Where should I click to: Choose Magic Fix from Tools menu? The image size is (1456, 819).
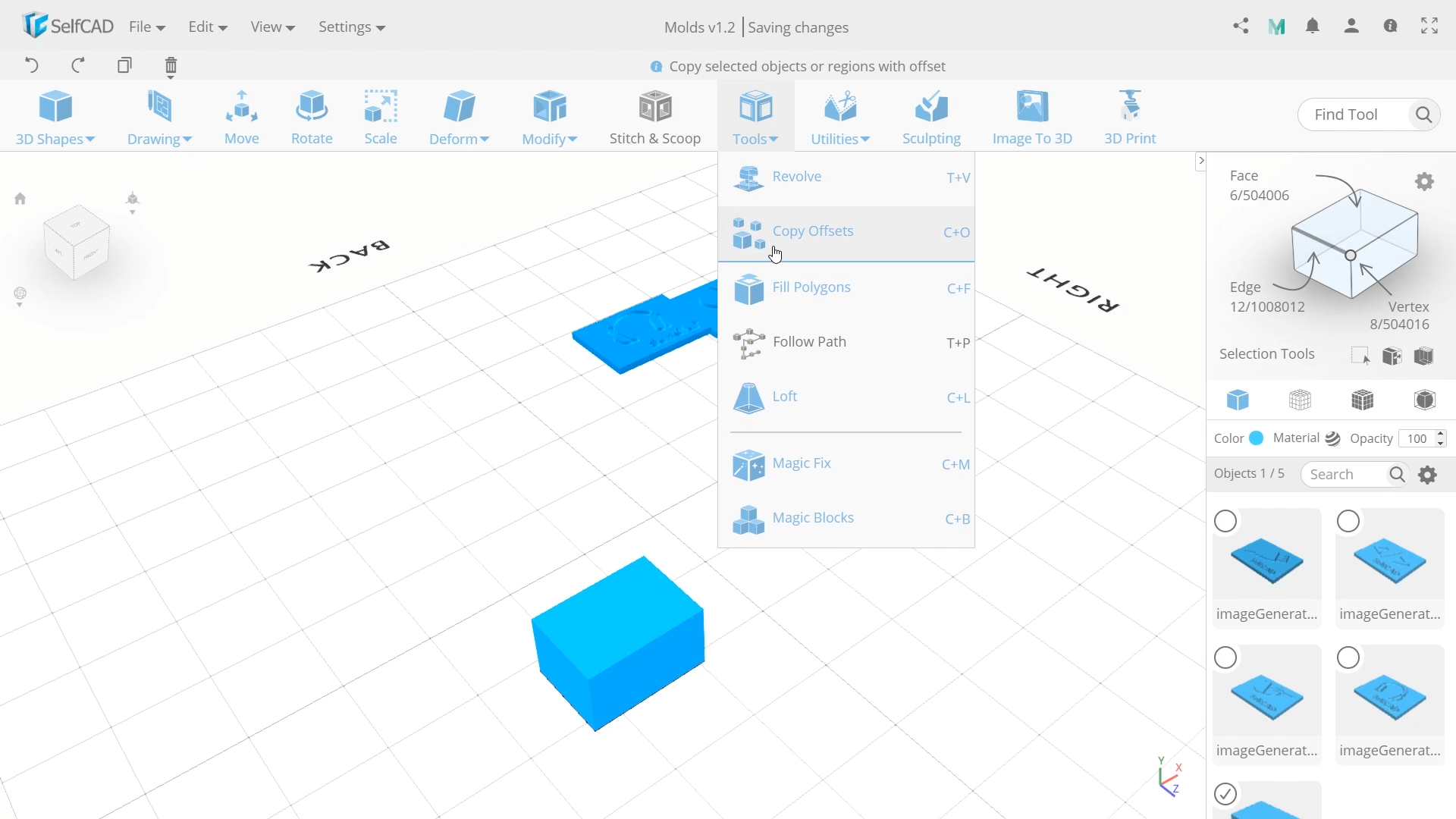pos(846,464)
